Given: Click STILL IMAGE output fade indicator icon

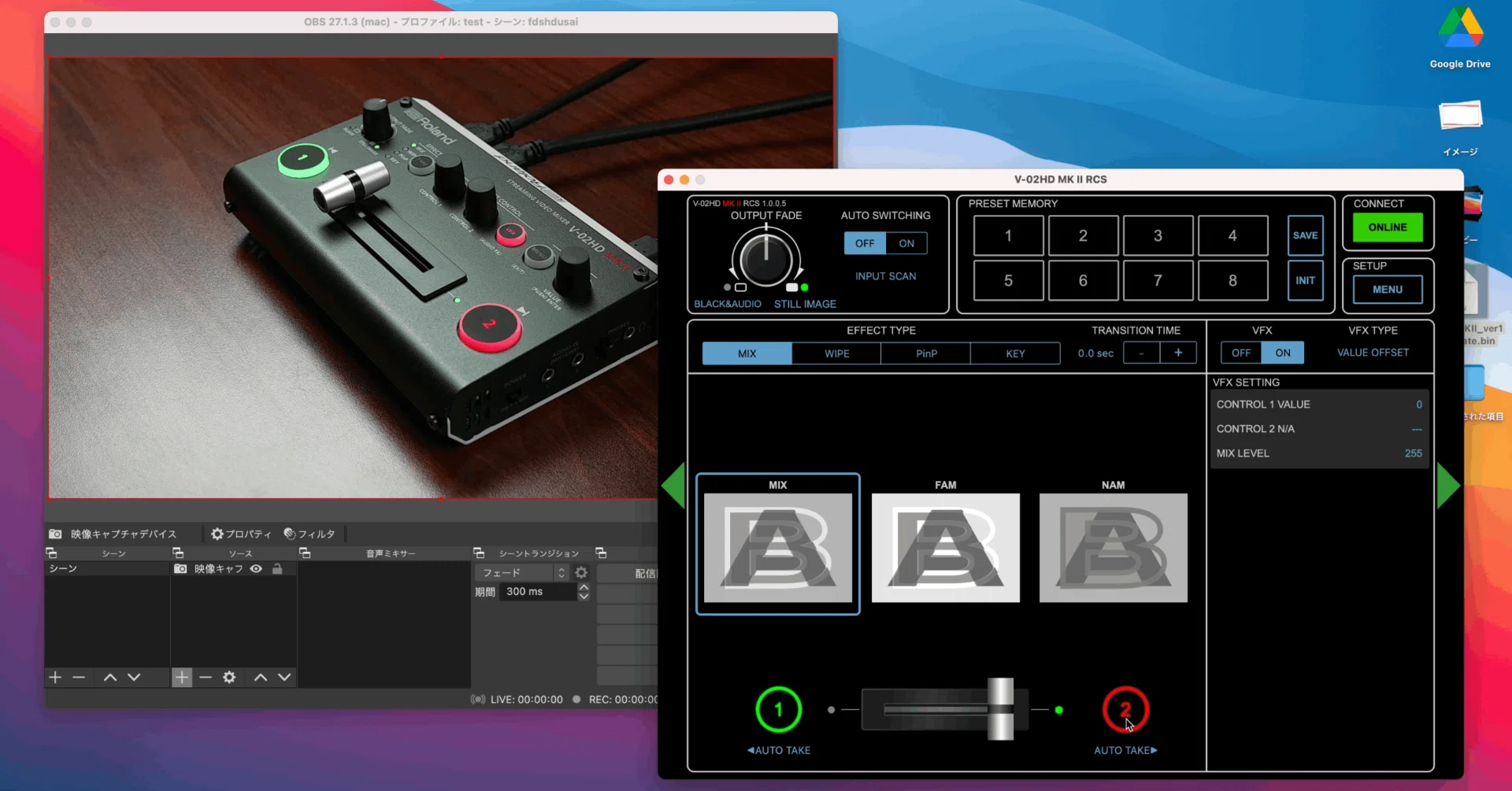Looking at the screenshot, I should (x=792, y=287).
